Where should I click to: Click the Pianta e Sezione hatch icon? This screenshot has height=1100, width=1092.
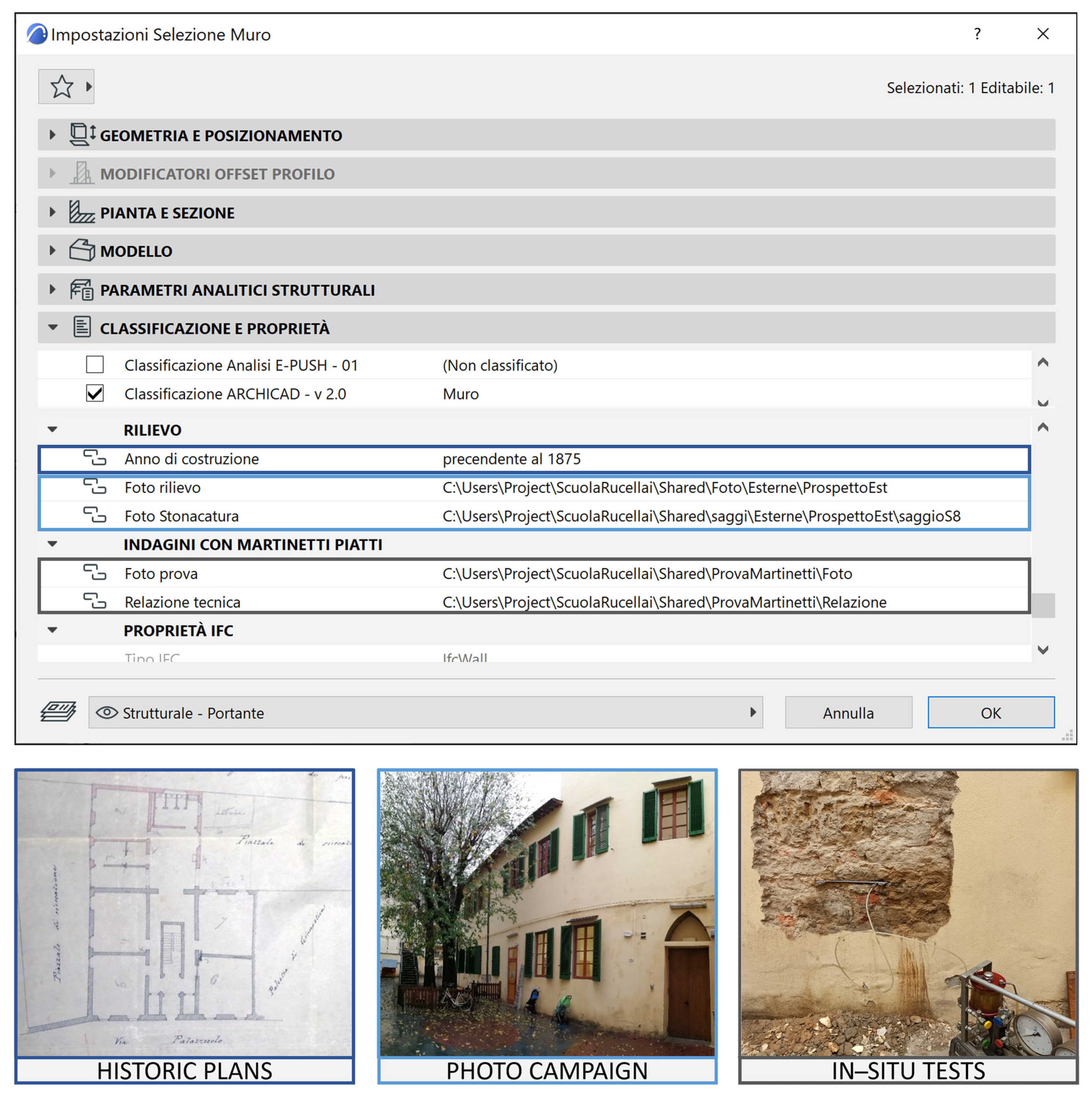pos(82,212)
